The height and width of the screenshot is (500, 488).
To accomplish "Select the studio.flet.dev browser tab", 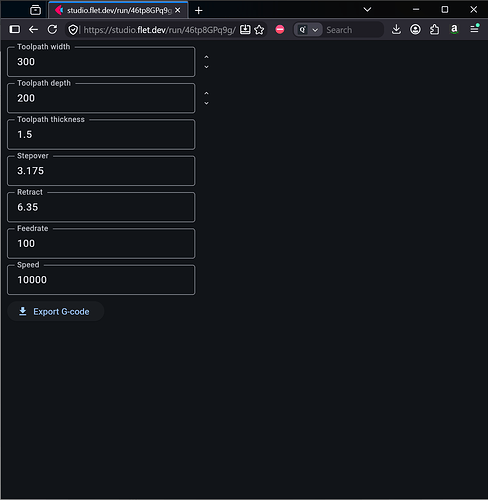I will [x=118, y=10].
